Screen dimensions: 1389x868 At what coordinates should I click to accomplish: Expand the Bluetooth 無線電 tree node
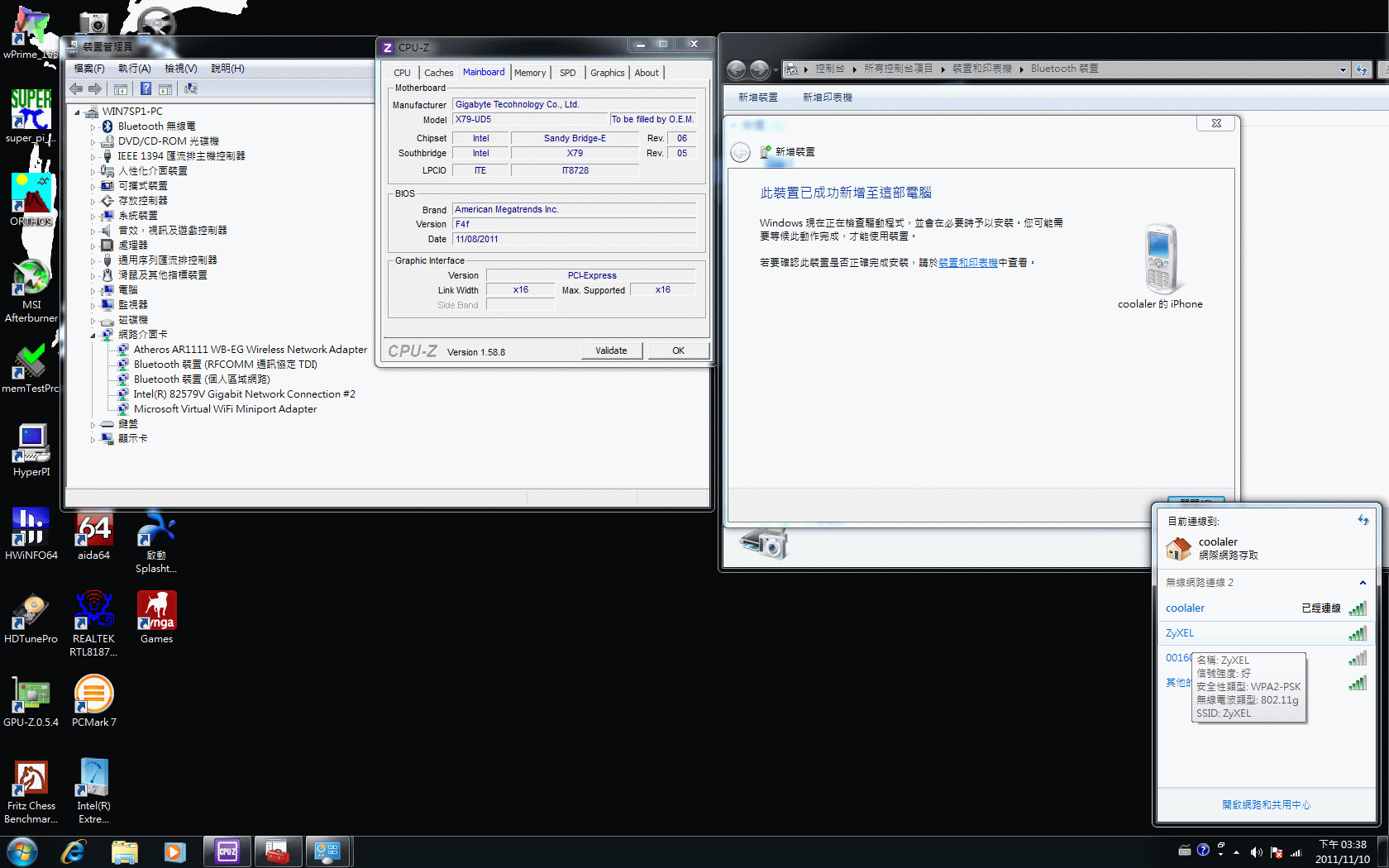(93, 127)
